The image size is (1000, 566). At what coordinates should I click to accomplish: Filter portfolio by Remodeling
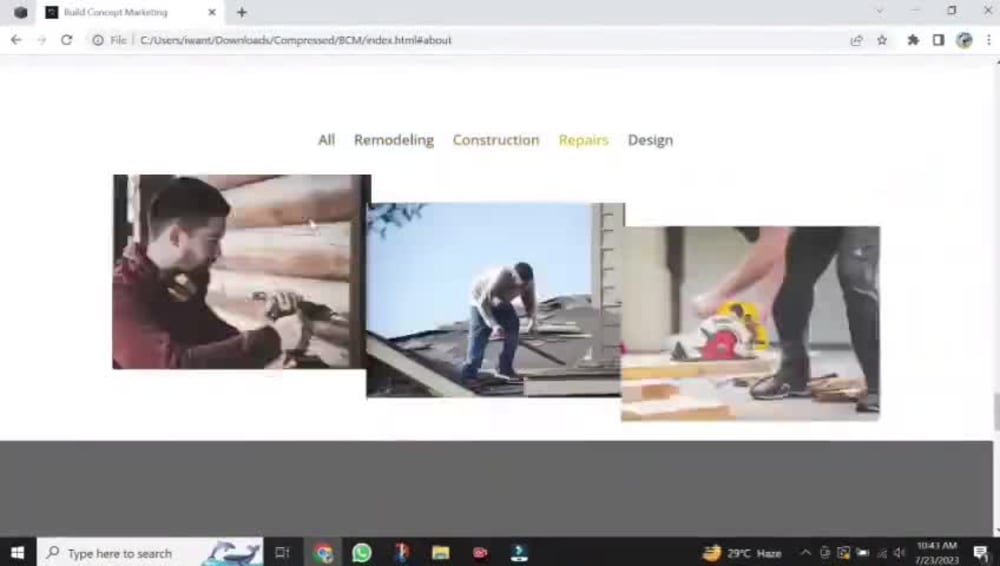click(x=393, y=140)
